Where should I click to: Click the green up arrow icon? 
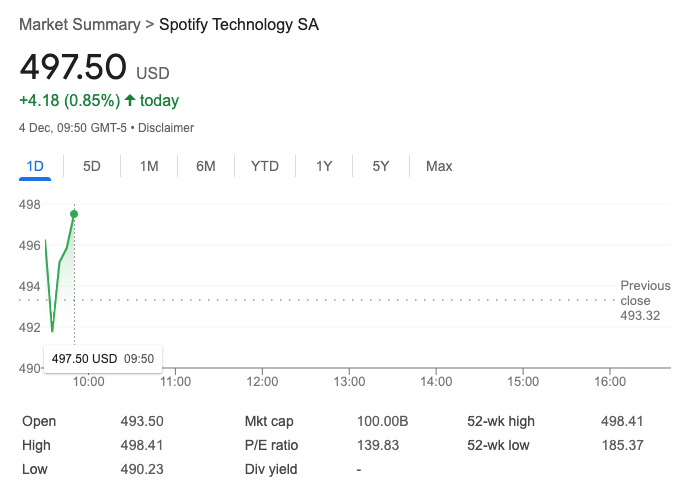pyautogui.click(x=130, y=100)
